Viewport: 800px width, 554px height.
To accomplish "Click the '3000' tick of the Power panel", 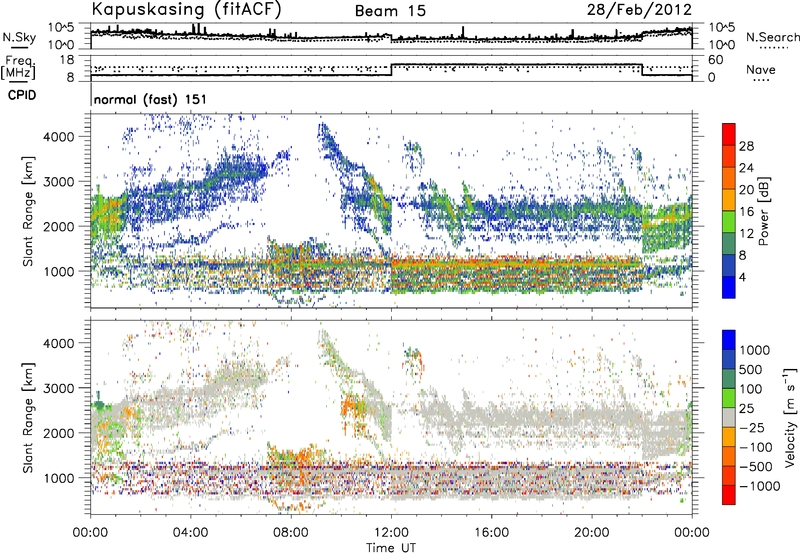I will pos(59,182).
